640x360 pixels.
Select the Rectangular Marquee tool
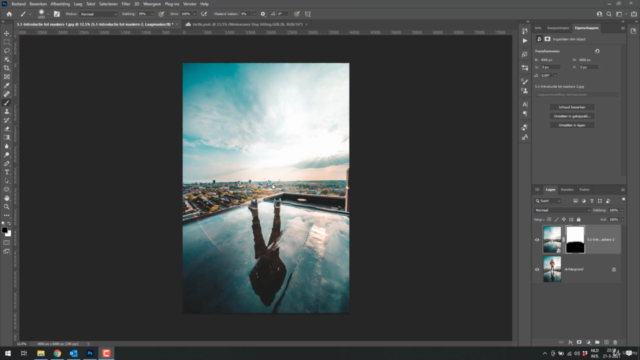coord(7,42)
